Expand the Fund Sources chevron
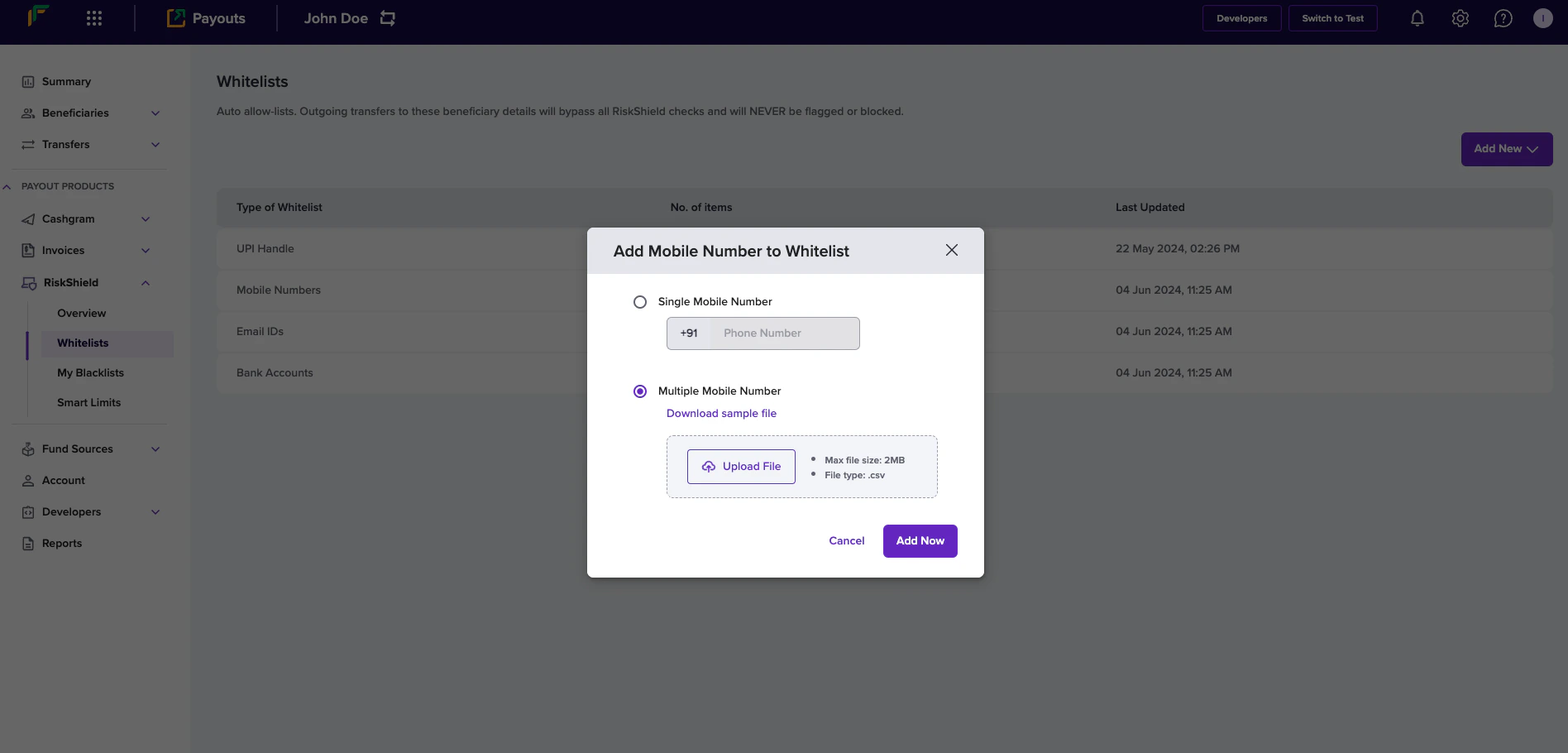The height and width of the screenshot is (753, 1568). (x=155, y=449)
